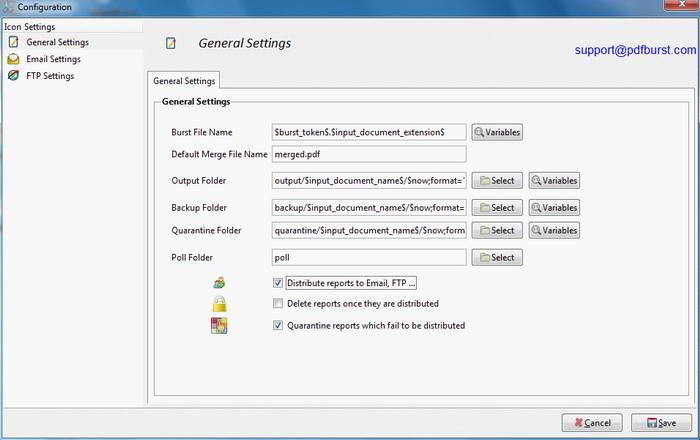The image size is (700, 440).
Task: Open Variables for Backup Folder
Action: coord(554,208)
